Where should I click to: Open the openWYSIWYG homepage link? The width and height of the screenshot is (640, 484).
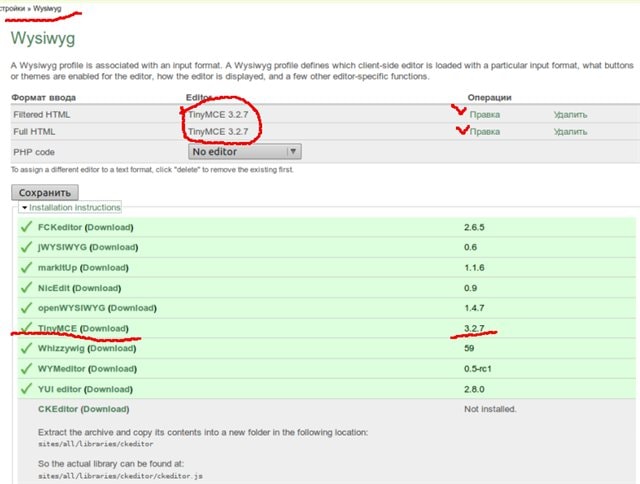point(71,308)
